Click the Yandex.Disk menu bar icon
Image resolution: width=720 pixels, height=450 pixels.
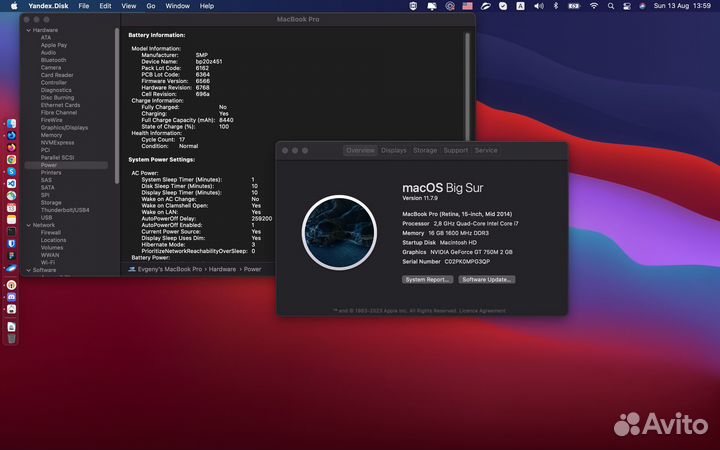(x=485, y=6)
